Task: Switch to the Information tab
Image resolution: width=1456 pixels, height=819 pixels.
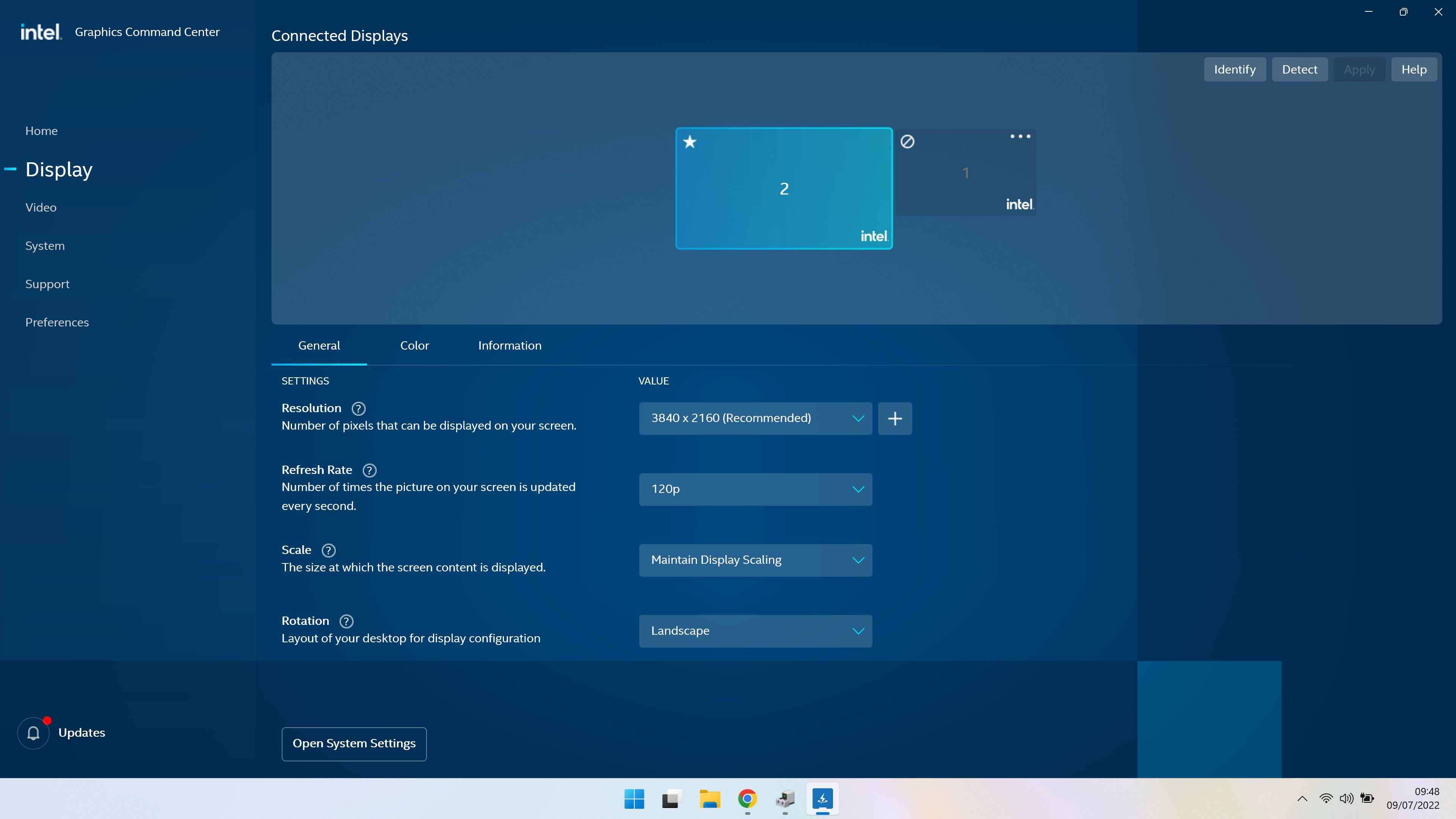Action: 509,345
